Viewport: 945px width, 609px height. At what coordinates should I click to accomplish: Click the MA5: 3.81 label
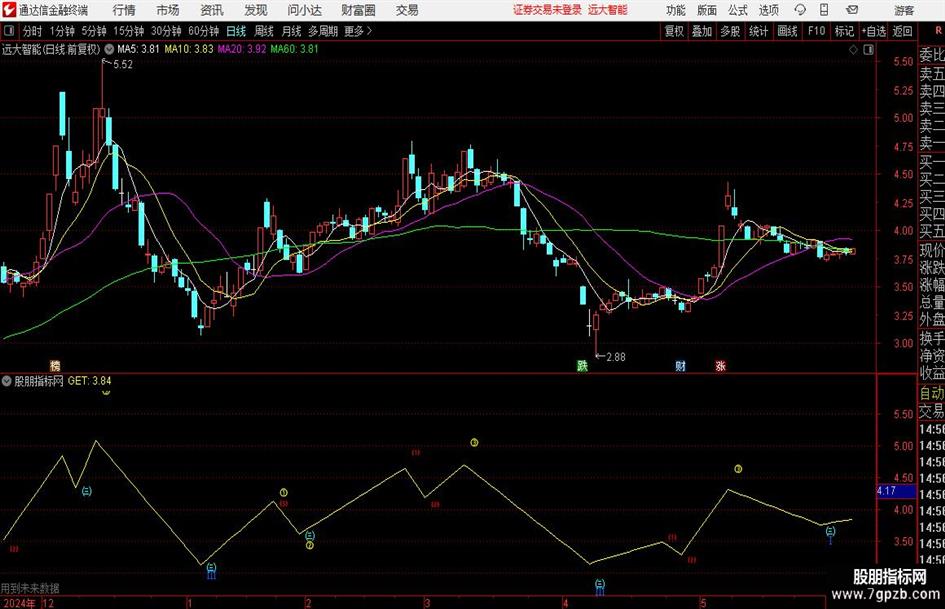138,49
